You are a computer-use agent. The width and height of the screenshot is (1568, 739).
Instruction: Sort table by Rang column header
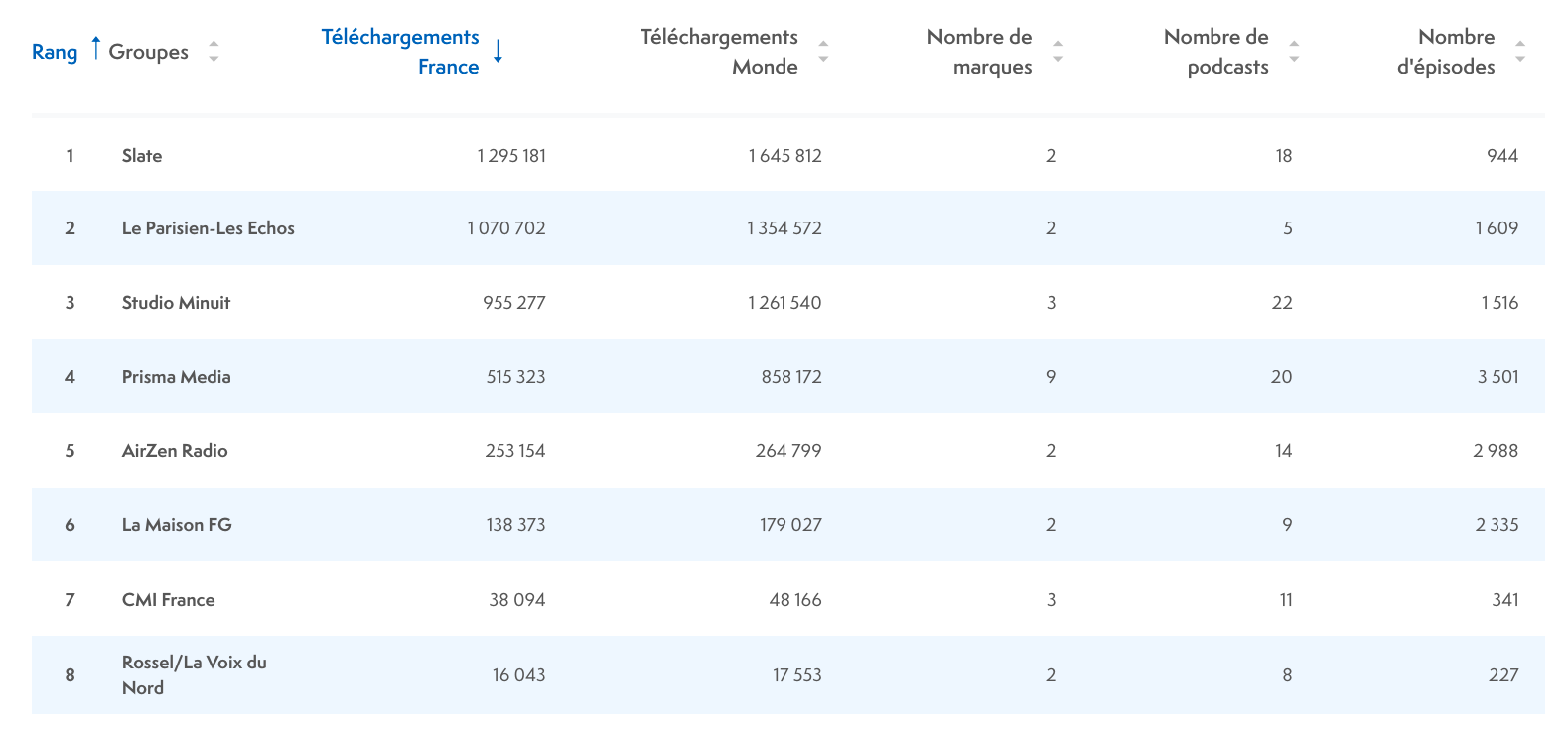click(x=55, y=52)
